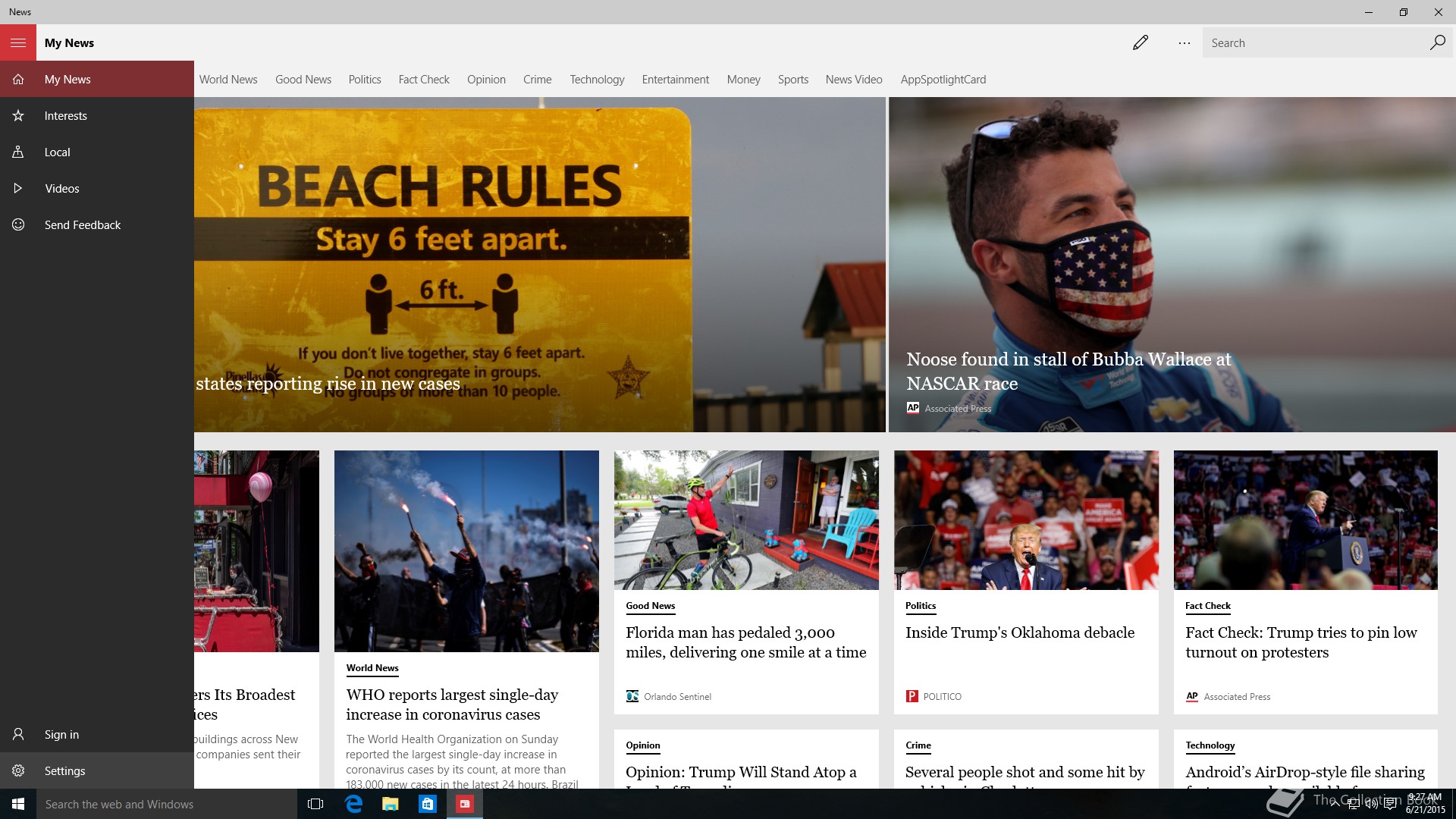Click the Crime label on shooting card
This screenshot has width=1456, height=819.
point(918,745)
